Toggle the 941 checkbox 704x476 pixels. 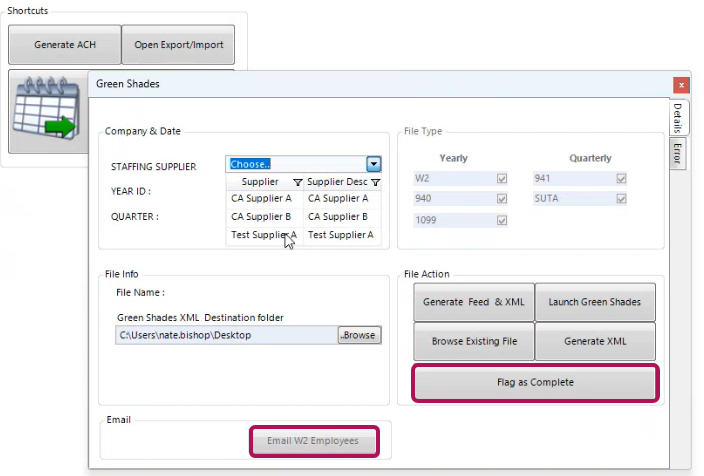[x=621, y=179]
